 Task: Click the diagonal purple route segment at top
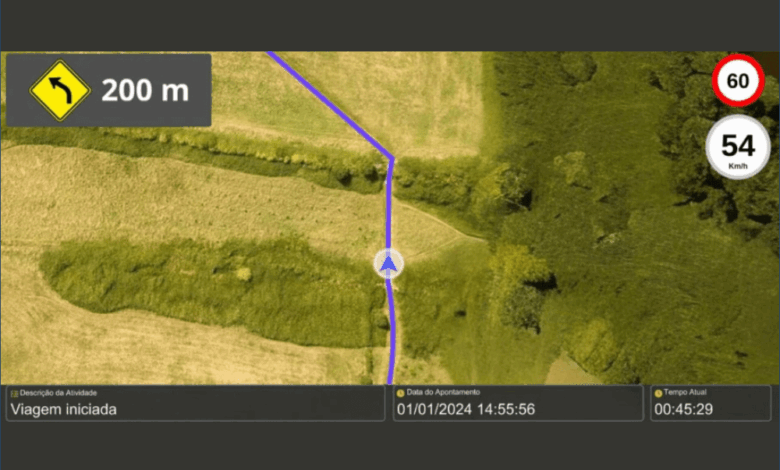[x=330, y=105]
